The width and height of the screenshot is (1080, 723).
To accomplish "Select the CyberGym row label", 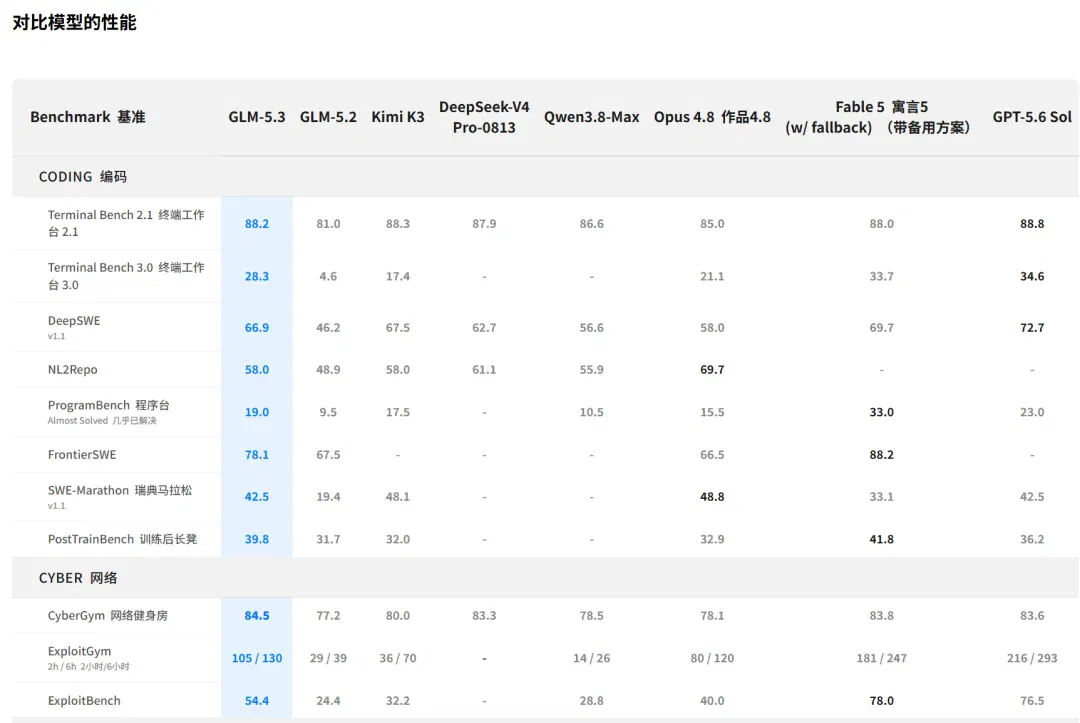I will (107, 616).
